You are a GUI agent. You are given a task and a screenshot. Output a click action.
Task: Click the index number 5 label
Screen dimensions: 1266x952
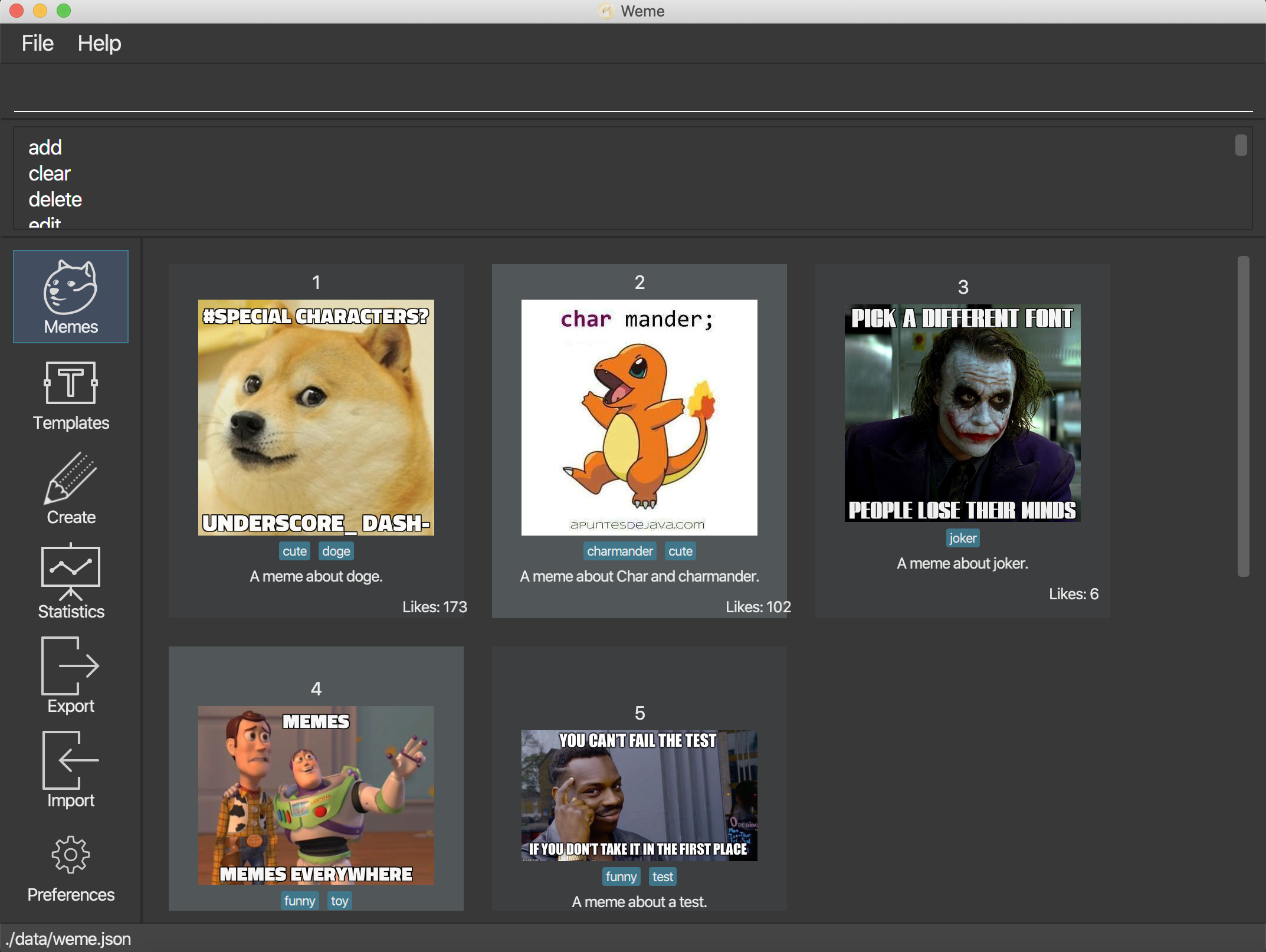click(639, 713)
